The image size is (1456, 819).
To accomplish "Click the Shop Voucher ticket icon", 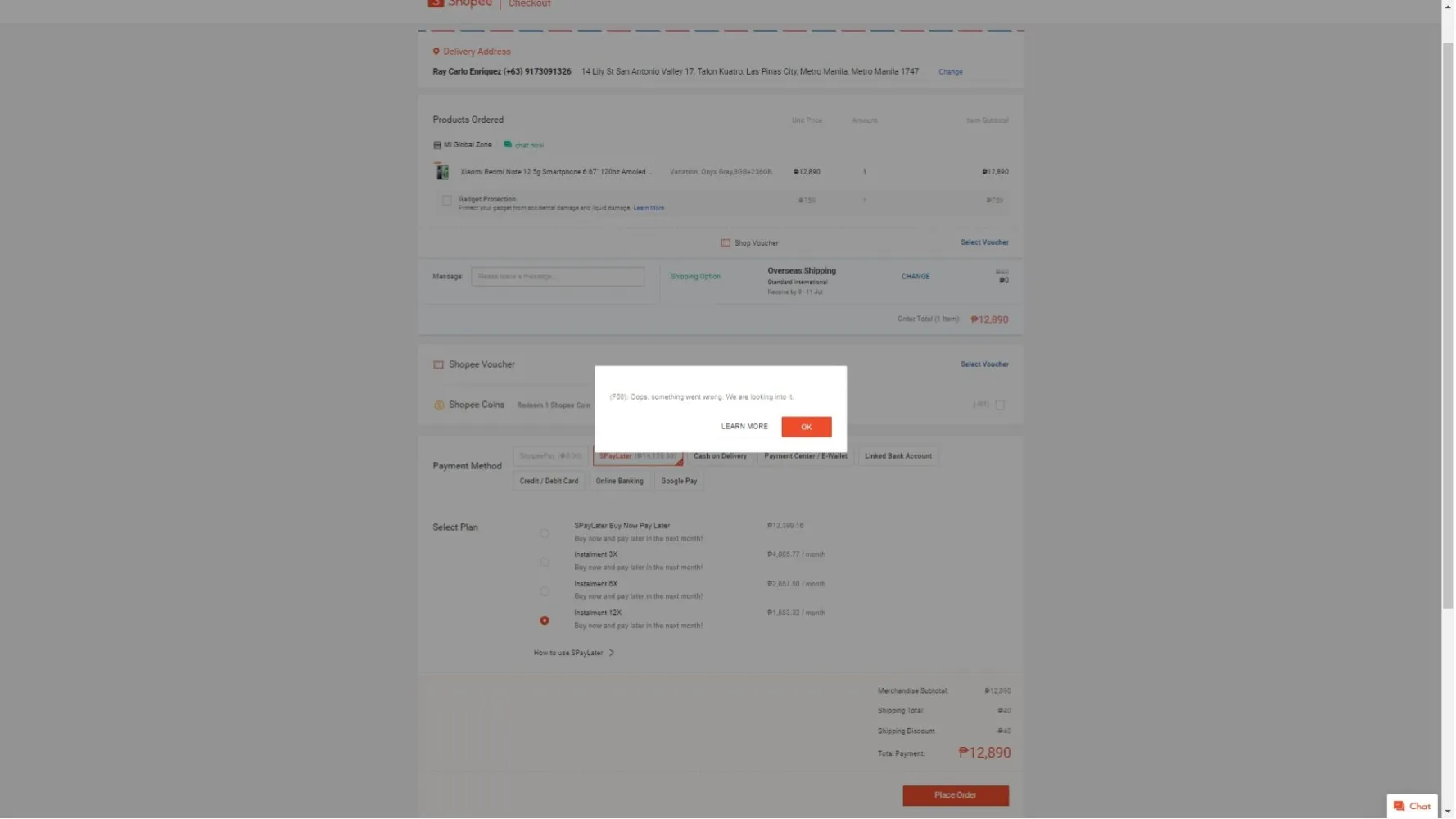I will 726,243.
